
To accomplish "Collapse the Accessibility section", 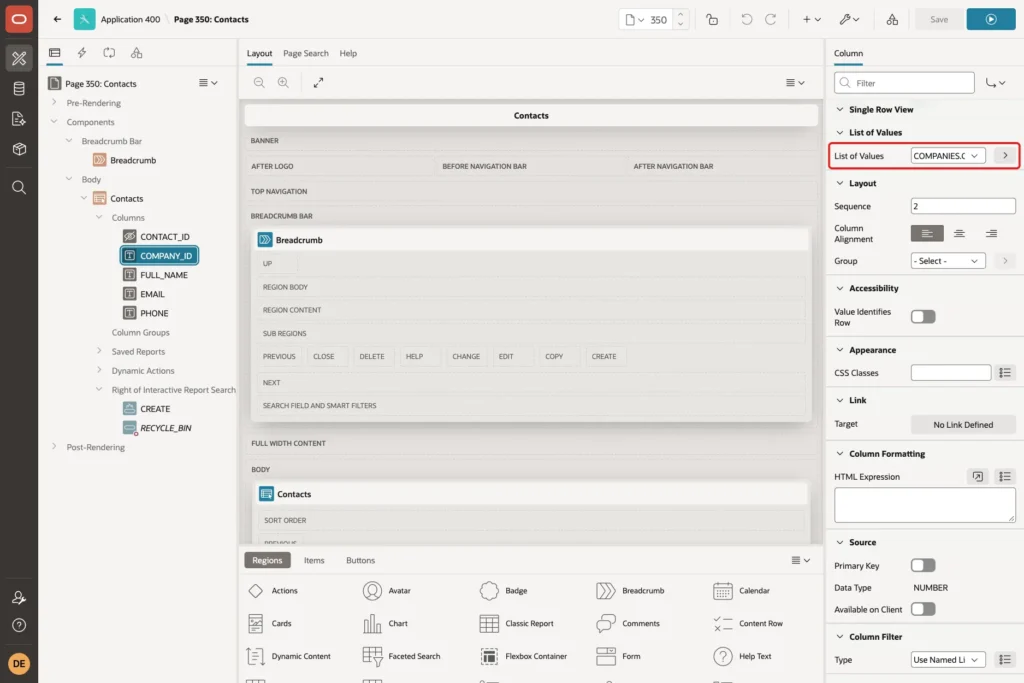I will click(x=840, y=288).
